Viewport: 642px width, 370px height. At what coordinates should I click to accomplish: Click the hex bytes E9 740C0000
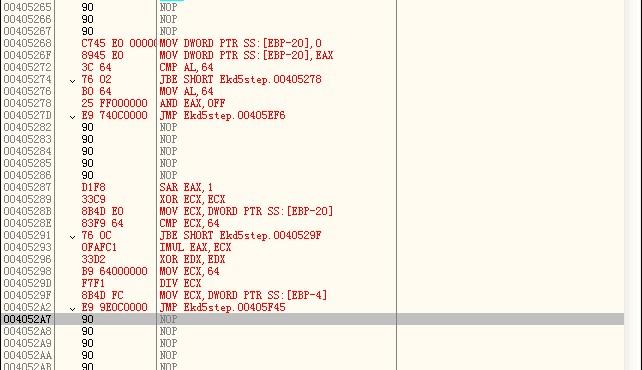click(114, 115)
